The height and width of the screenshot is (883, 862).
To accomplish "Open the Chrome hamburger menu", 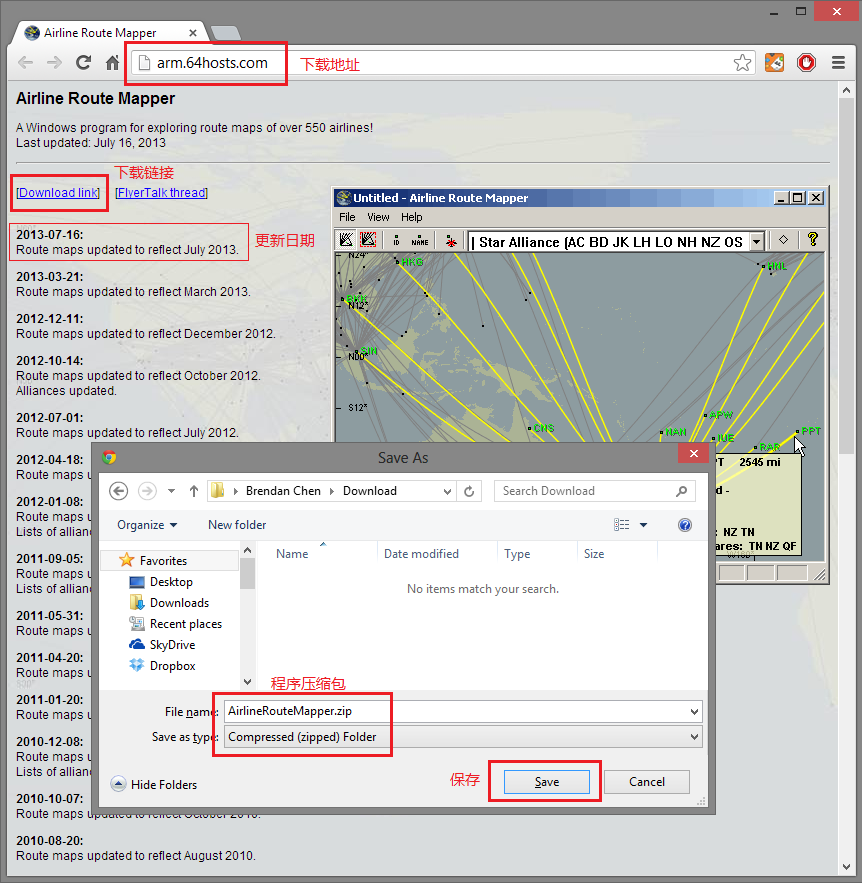I will pos(838,63).
